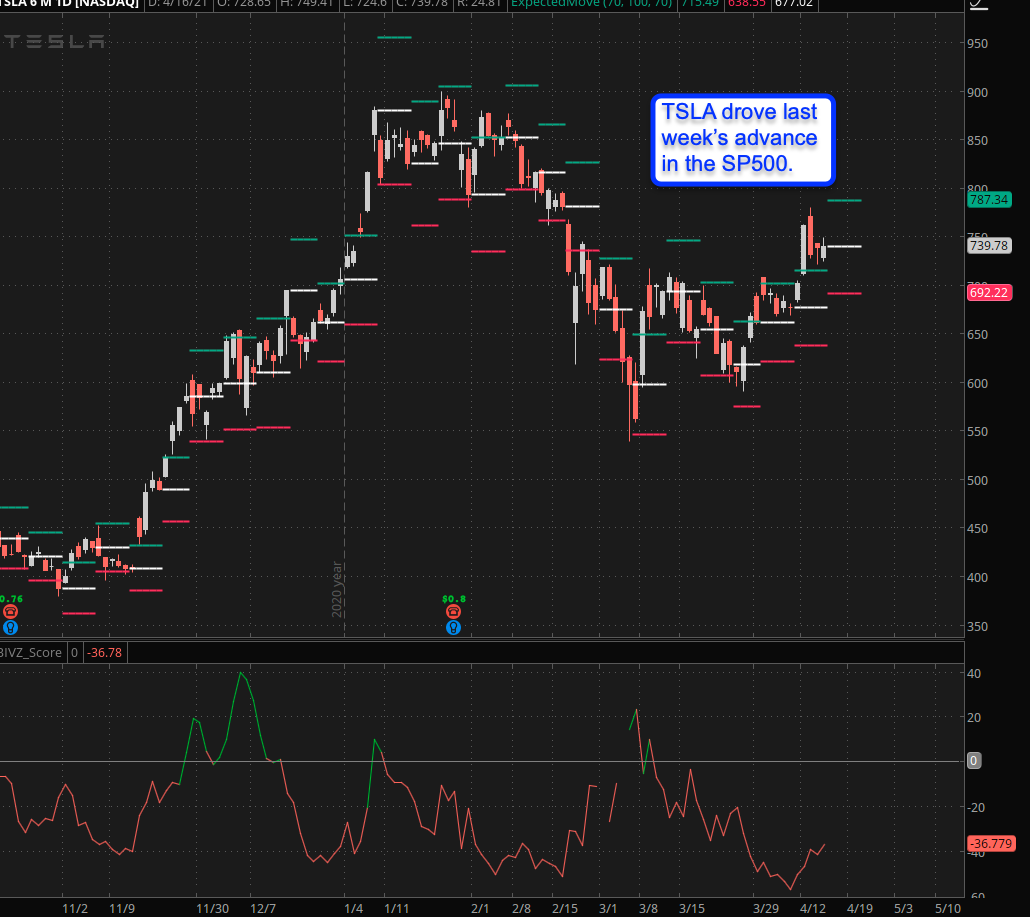Click the 500 price axis label
Viewport: 1030px width, 917px height.
point(977,480)
